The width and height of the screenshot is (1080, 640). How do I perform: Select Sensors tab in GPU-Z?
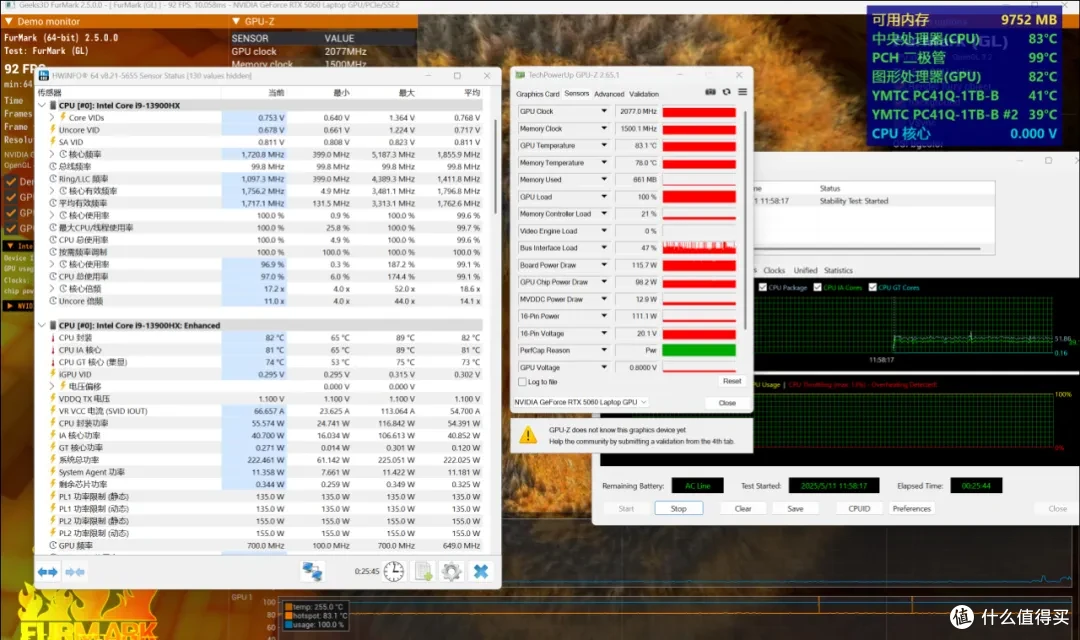577,93
